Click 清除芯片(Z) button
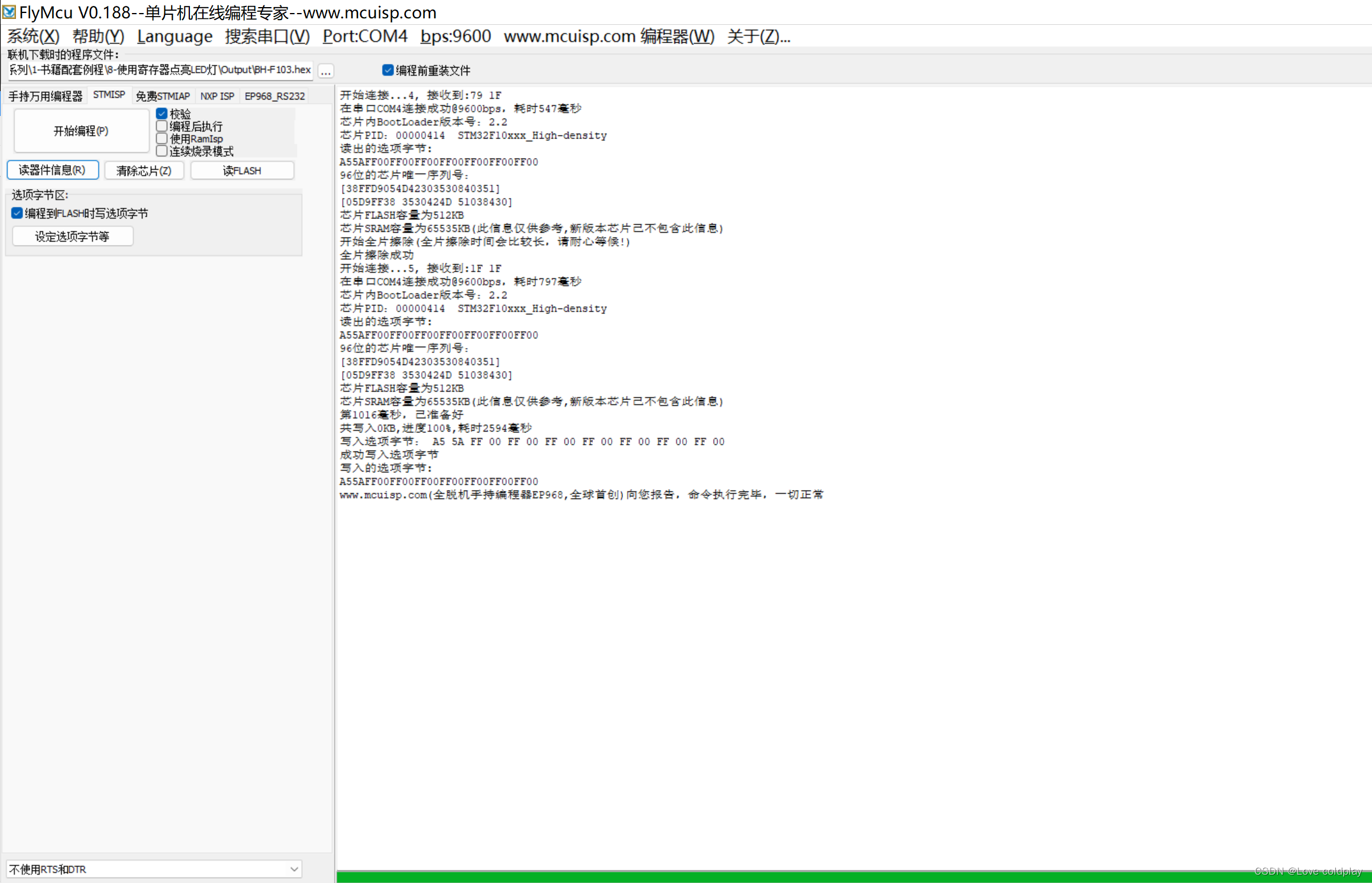This screenshot has height=883, width=1372. tap(144, 170)
